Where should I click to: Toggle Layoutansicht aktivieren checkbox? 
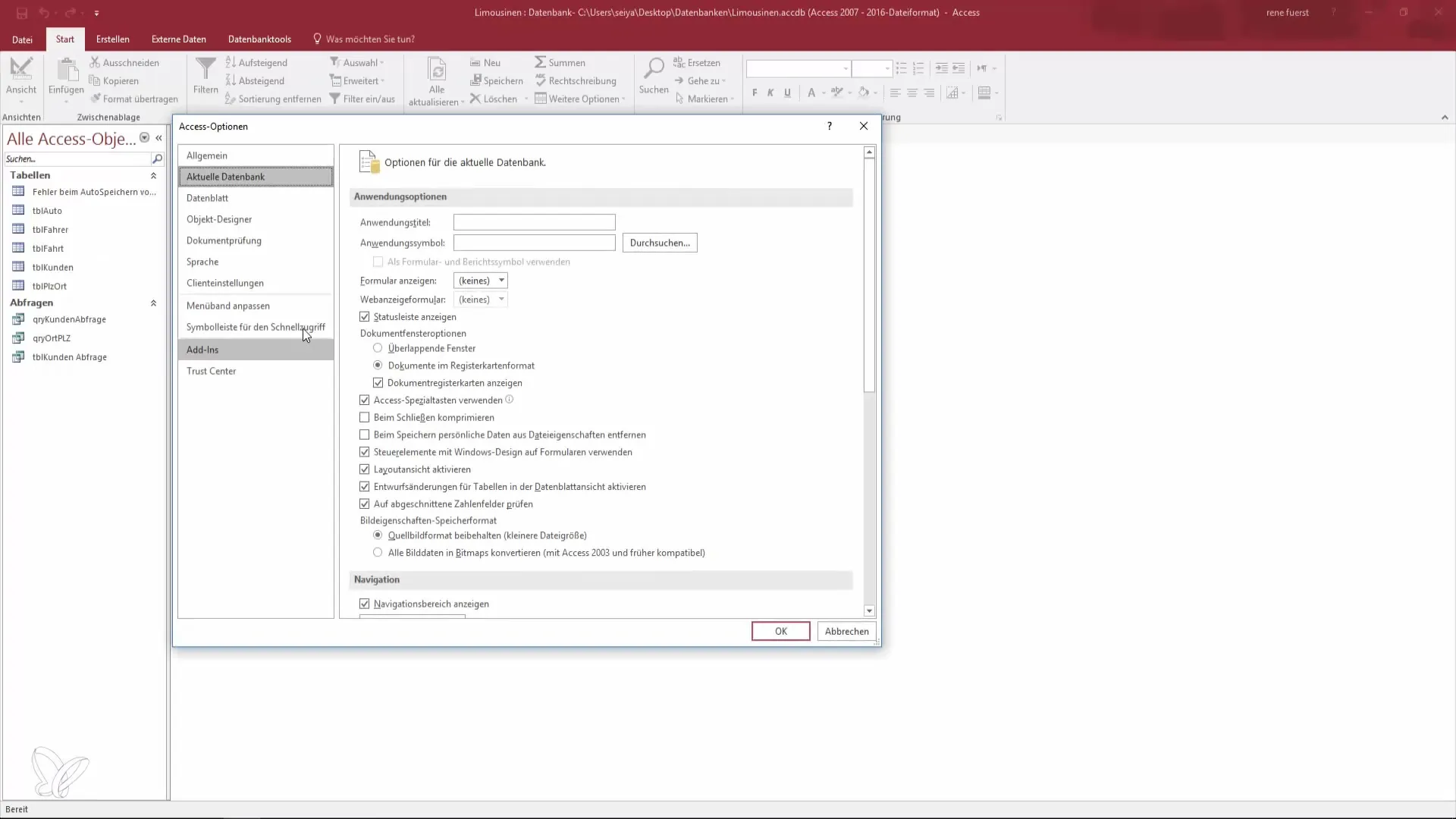tap(365, 469)
